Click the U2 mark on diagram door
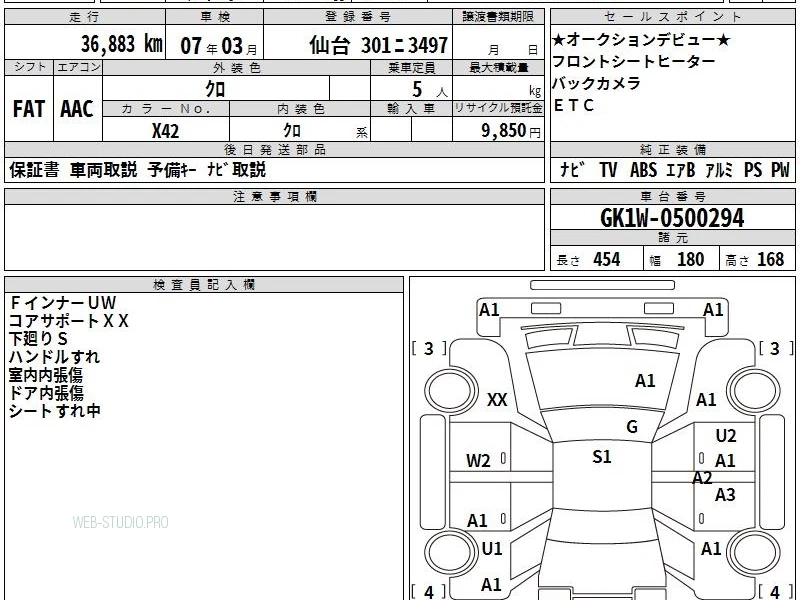 pos(726,436)
